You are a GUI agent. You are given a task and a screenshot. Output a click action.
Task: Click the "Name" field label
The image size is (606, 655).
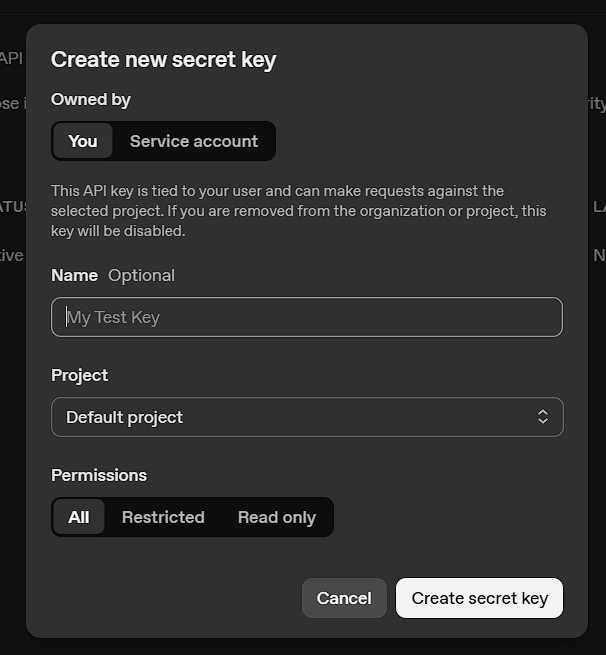74,275
